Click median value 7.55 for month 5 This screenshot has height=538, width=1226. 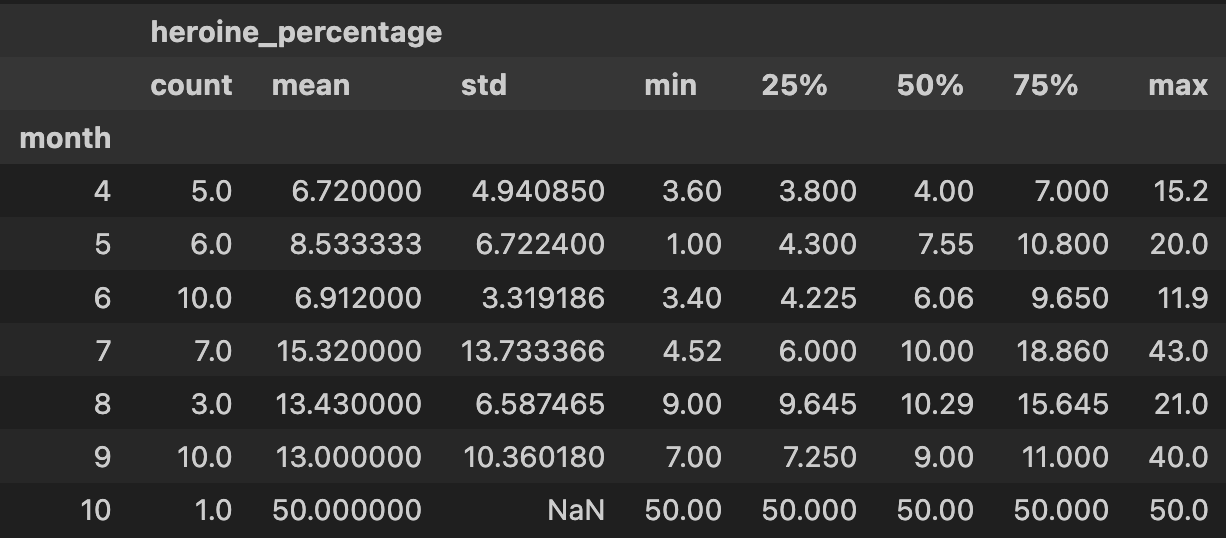943,244
